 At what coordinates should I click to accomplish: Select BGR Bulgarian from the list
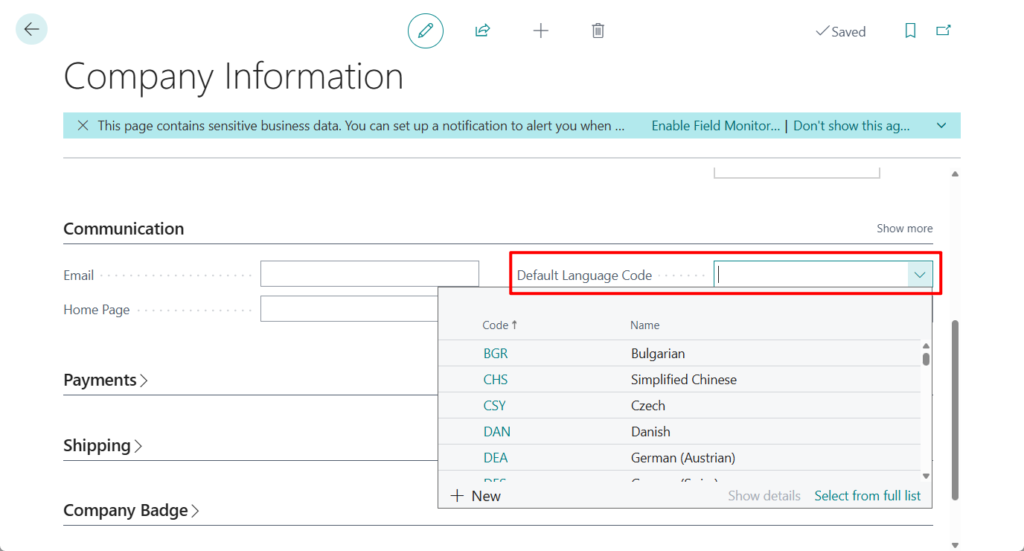495,354
